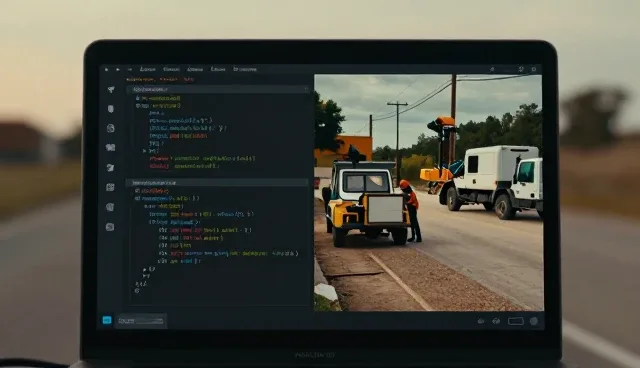Close the upper code panel with its X button
Image resolution: width=640 pixels, height=368 pixels.
305,89
